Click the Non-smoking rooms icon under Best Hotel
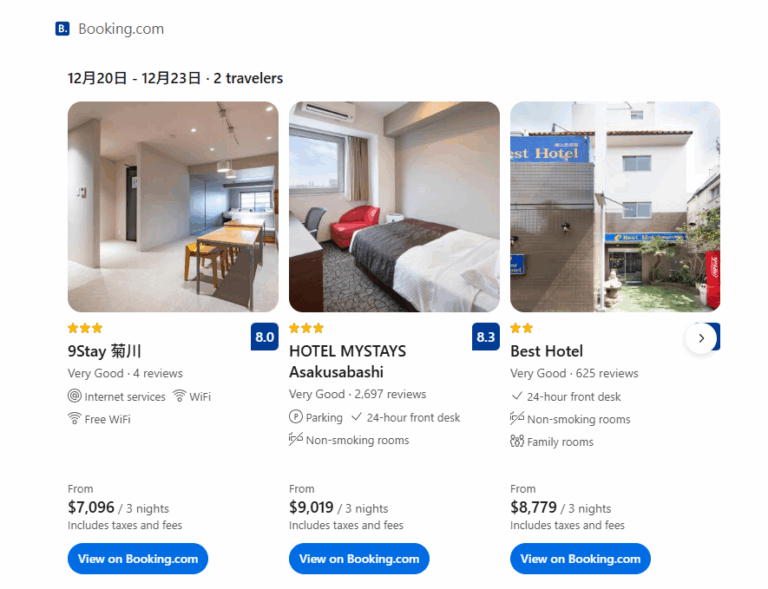 point(517,418)
